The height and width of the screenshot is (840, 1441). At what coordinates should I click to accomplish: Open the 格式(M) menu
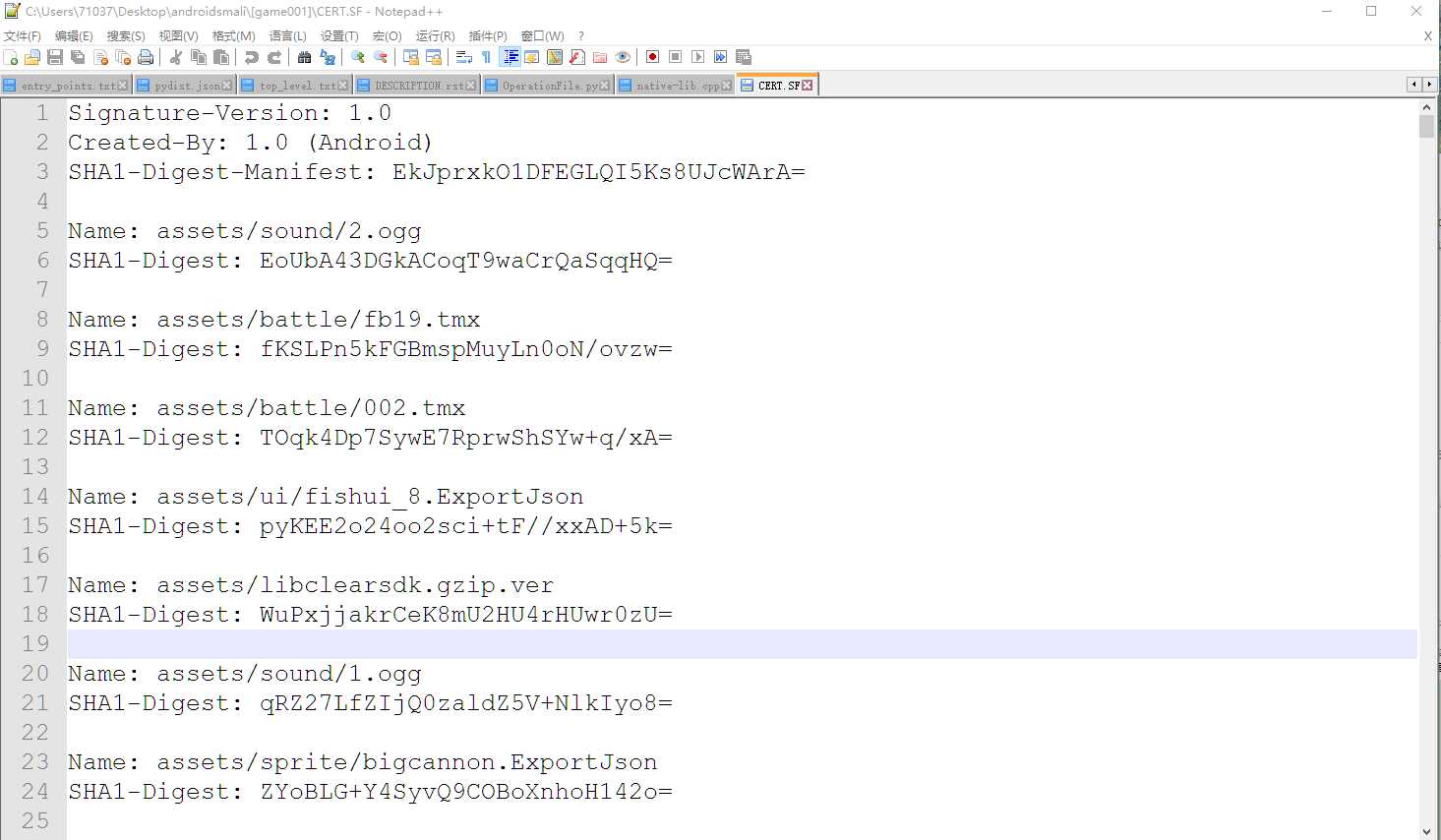[234, 35]
